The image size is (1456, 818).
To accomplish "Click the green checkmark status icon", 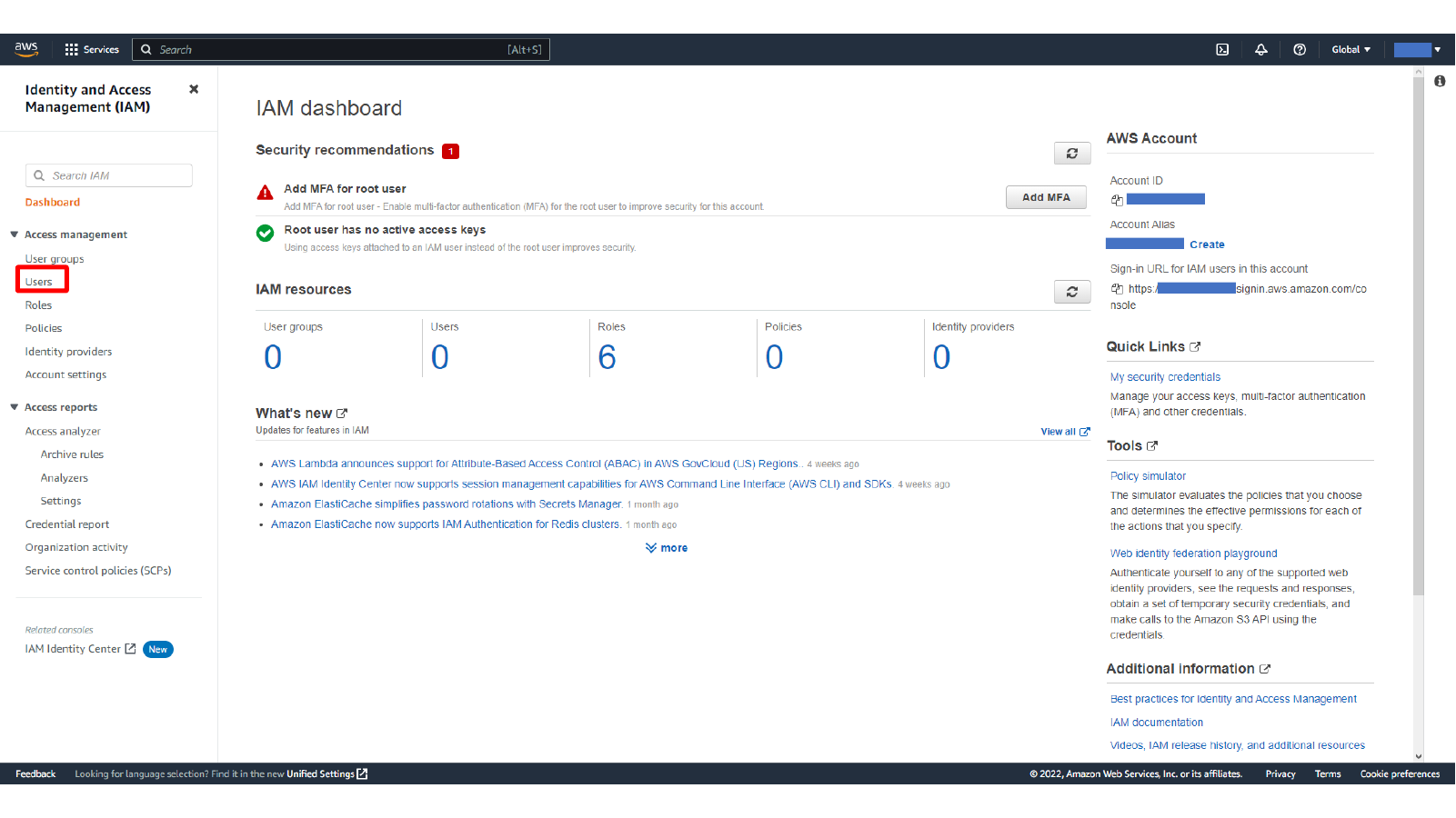I will point(265,234).
